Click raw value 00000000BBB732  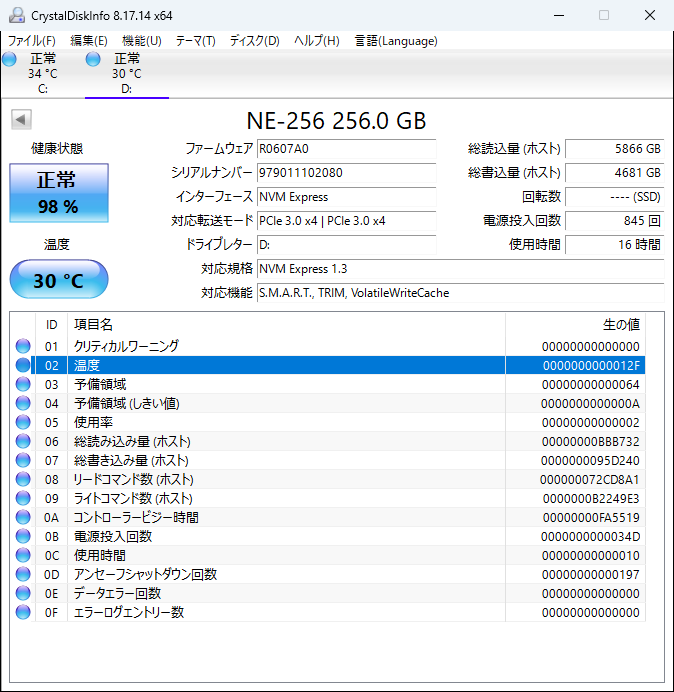click(591, 441)
